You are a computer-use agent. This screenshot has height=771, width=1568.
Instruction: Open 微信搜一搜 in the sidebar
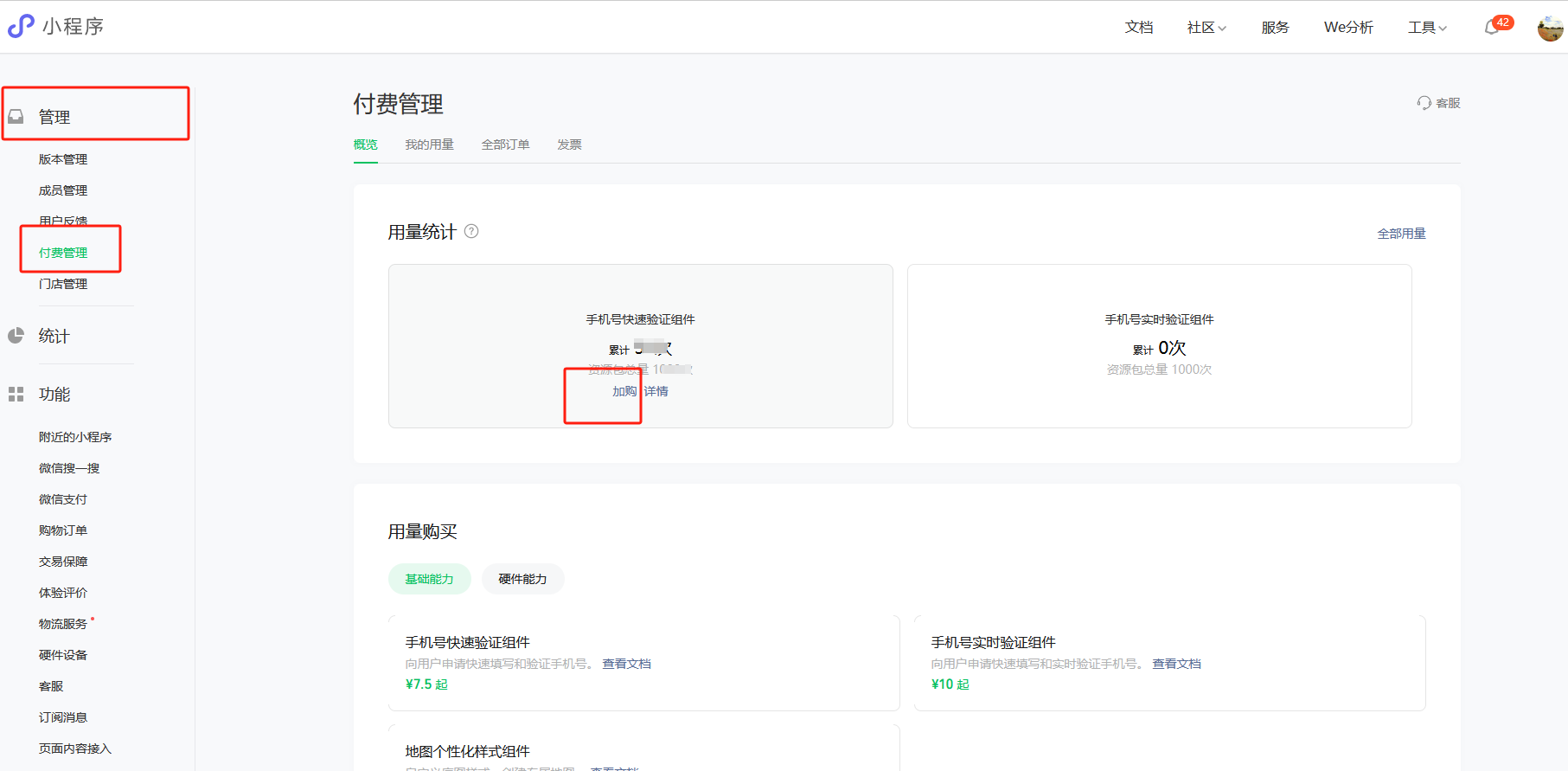point(69,468)
